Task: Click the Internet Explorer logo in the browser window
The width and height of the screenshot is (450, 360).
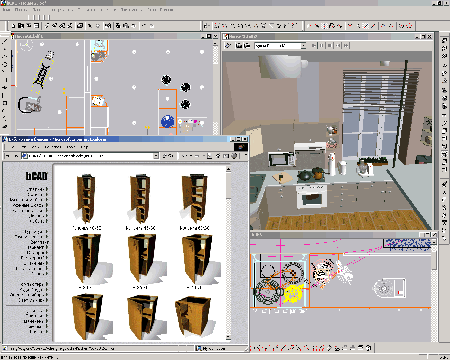Action: (x=241, y=147)
